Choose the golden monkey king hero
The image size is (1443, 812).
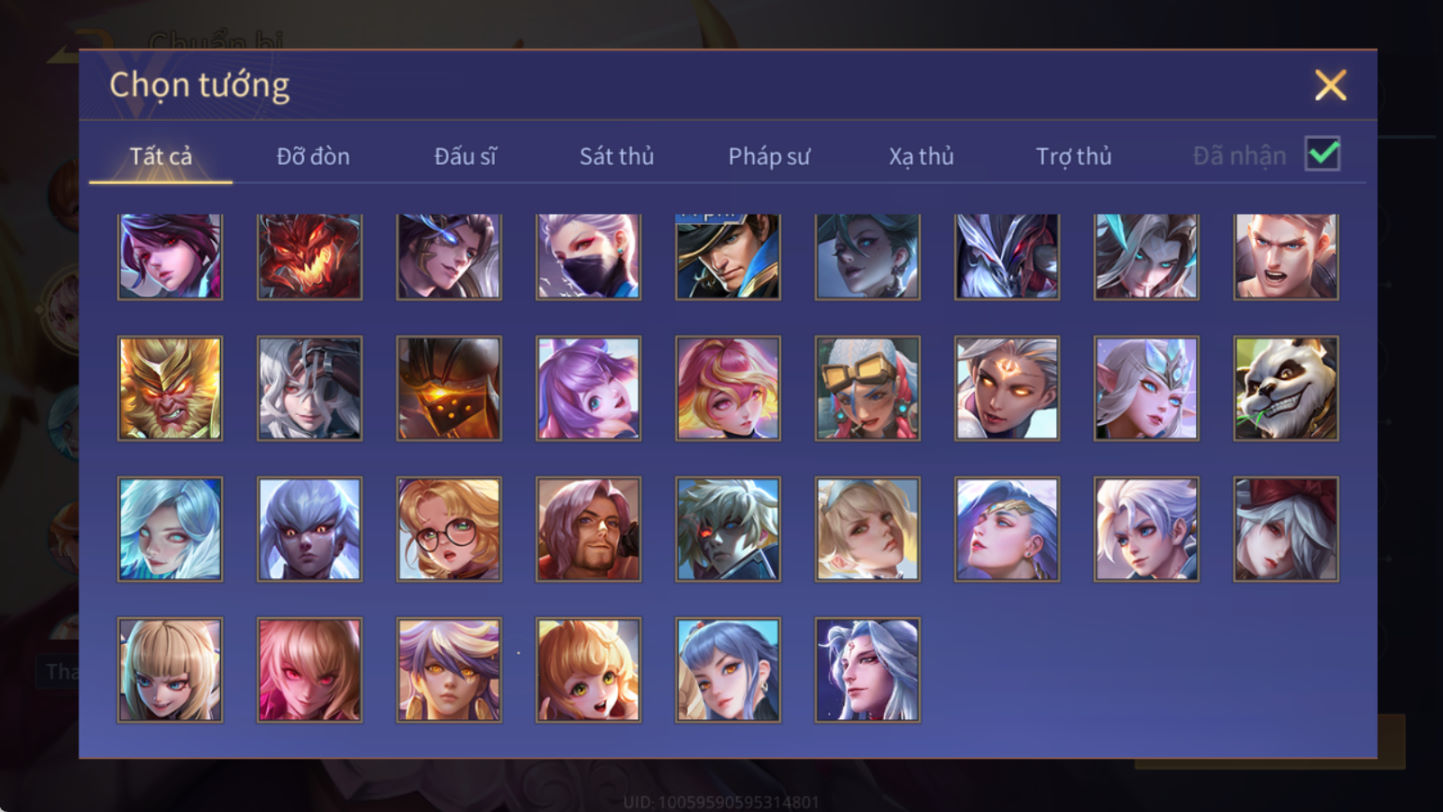170,389
